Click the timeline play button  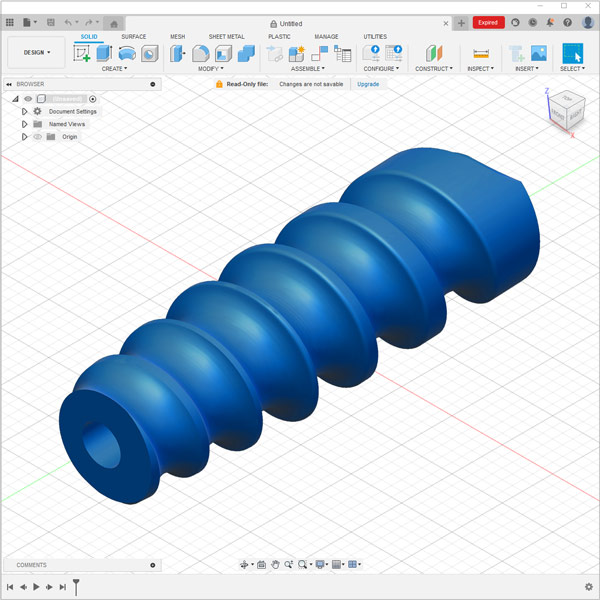click(36, 587)
